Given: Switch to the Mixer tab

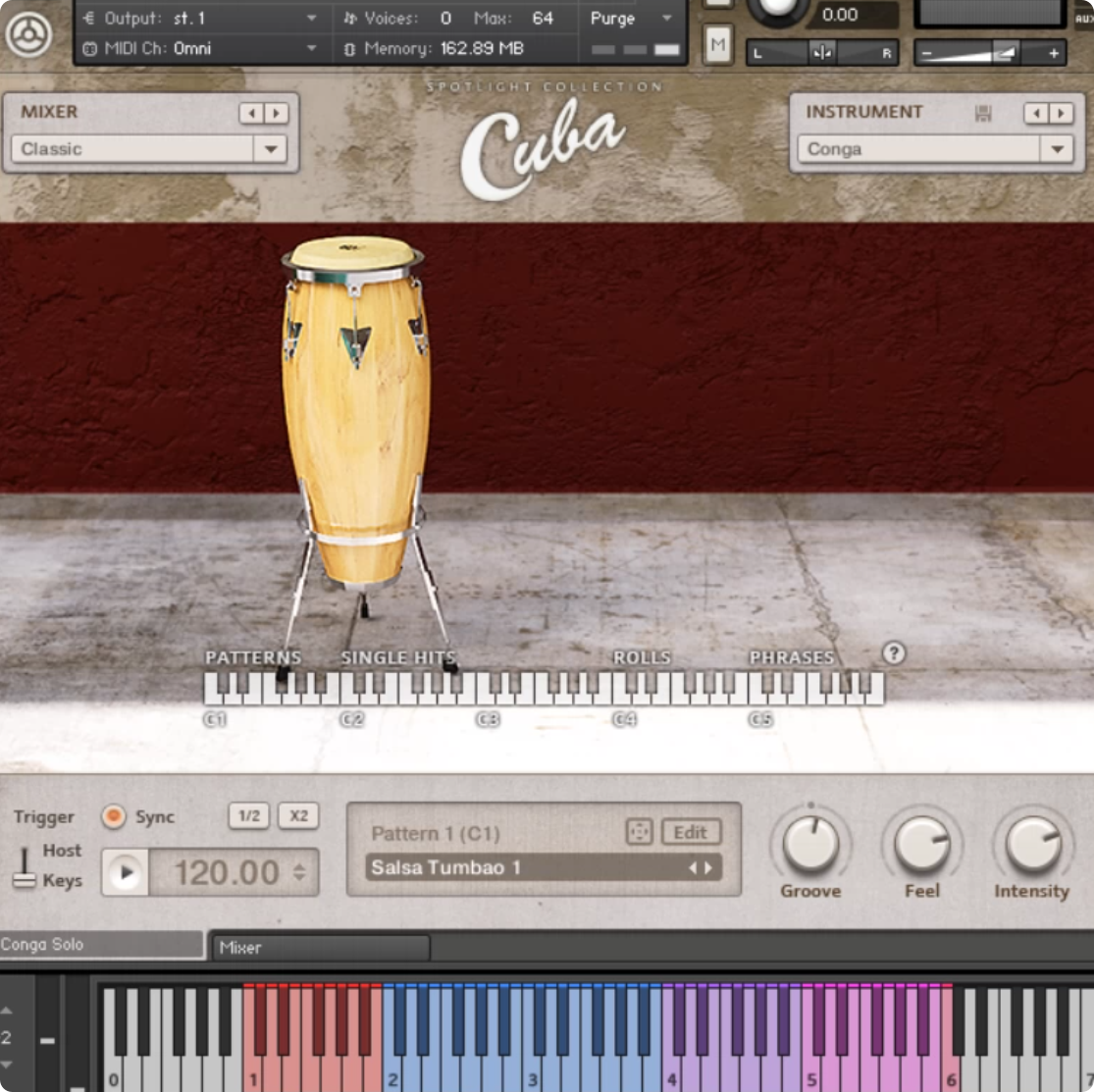Looking at the screenshot, I should click(x=321, y=948).
